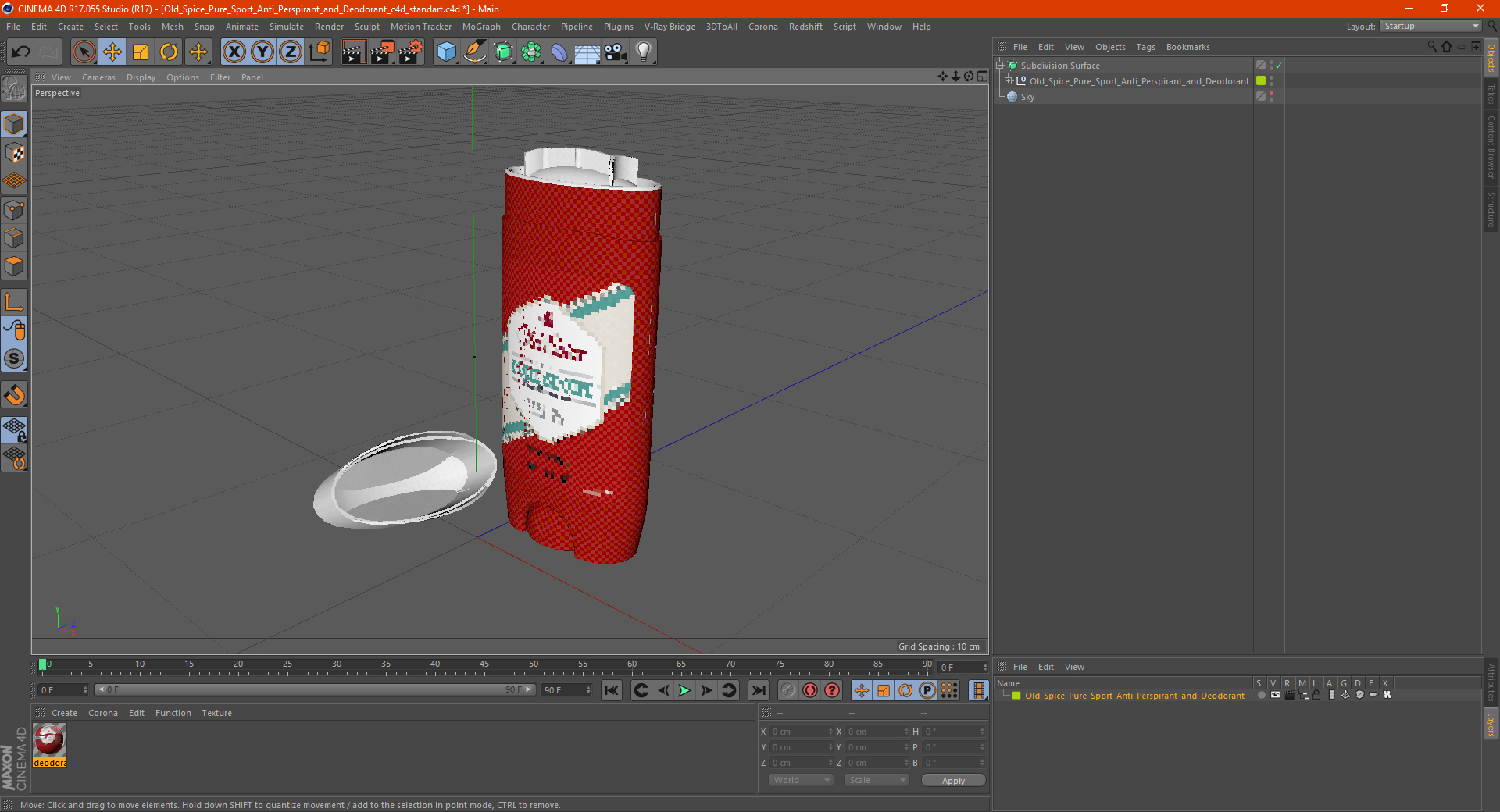Click the Object Manager search icon

pyautogui.click(x=1431, y=47)
